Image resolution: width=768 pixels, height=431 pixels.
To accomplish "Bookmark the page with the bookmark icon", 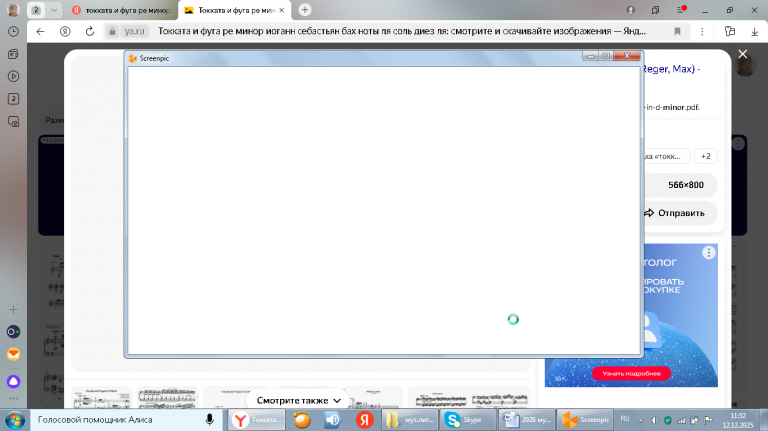I will click(677, 31).
